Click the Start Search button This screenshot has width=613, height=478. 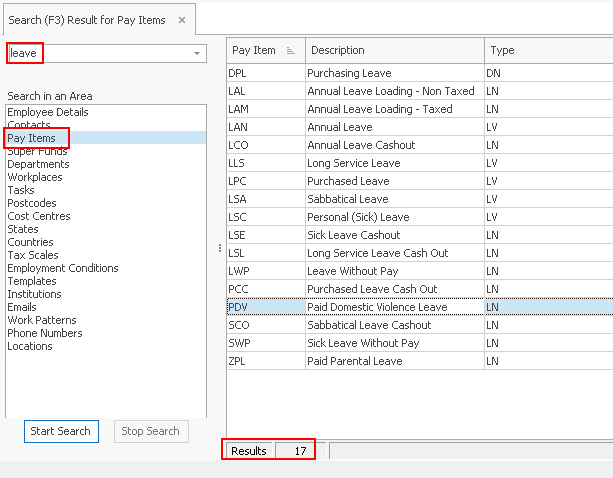61,431
